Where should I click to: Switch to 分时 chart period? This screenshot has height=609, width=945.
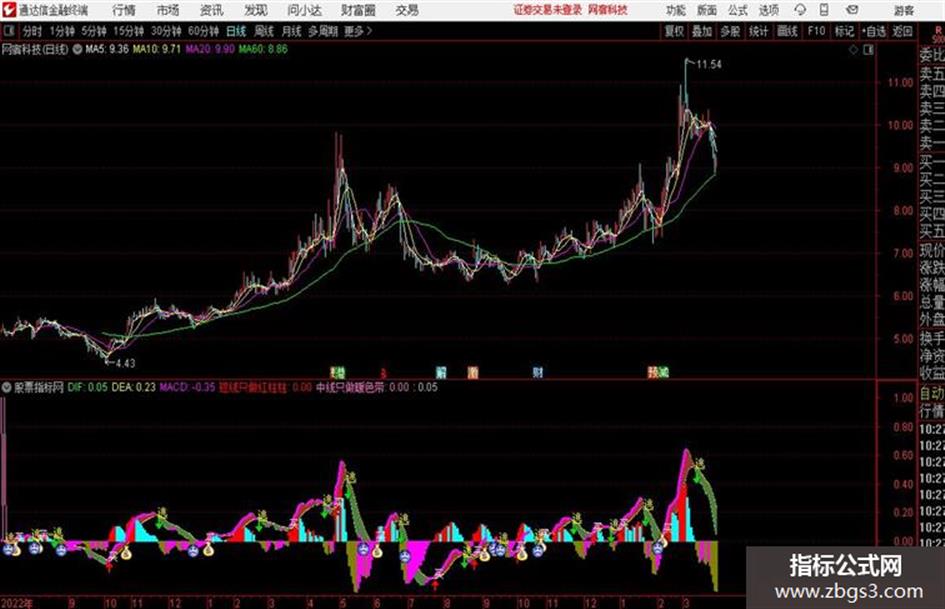click(x=33, y=31)
